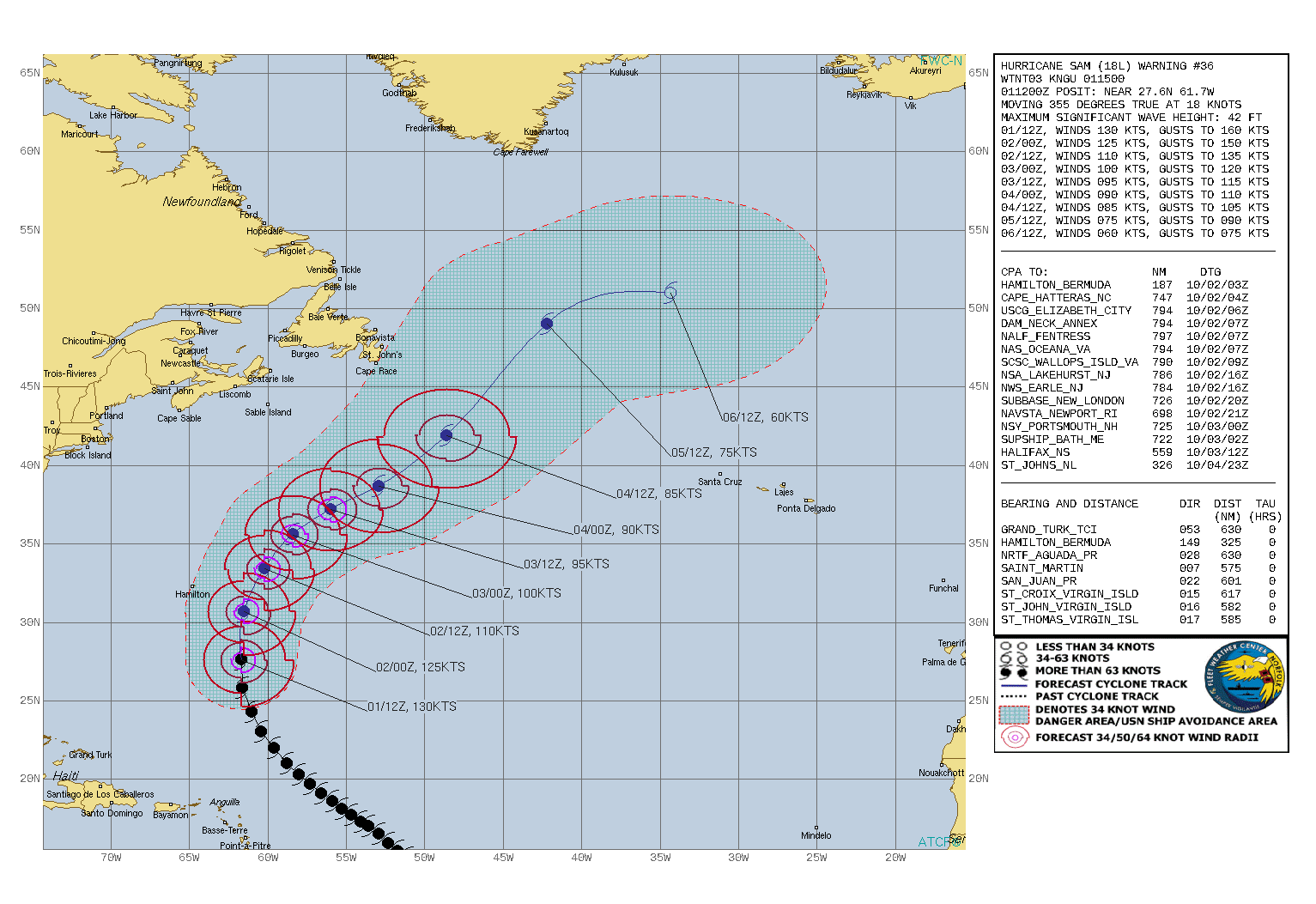Click the '02/00Z, 125KTS' map callout label
This screenshot has width=1316, height=904.
(x=421, y=667)
